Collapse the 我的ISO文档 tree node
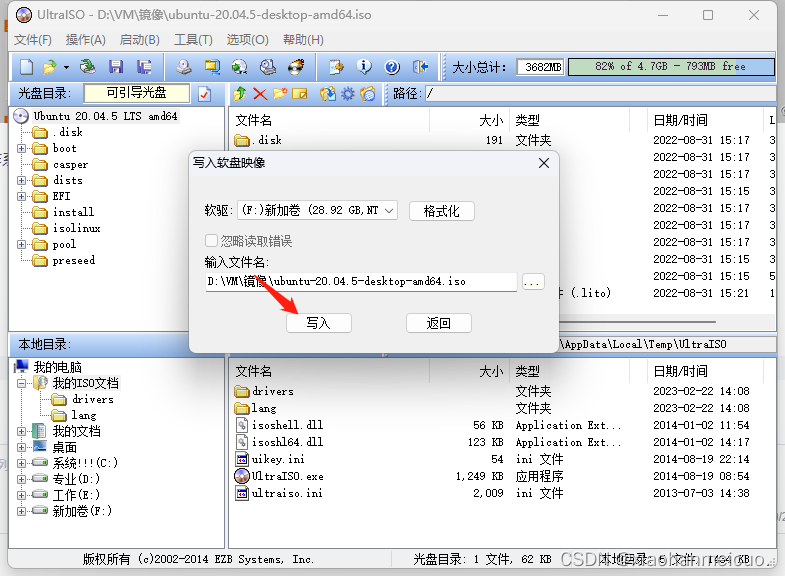The height and width of the screenshot is (576, 785). [21, 383]
